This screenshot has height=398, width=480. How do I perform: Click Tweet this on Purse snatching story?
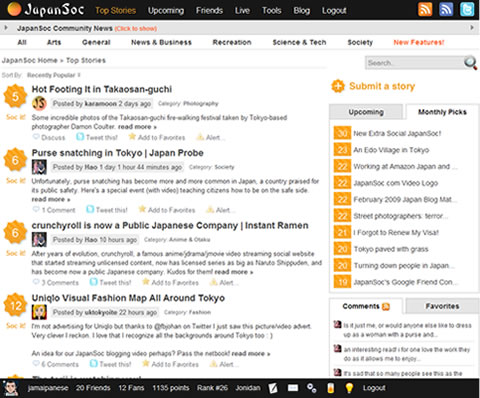(107, 210)
